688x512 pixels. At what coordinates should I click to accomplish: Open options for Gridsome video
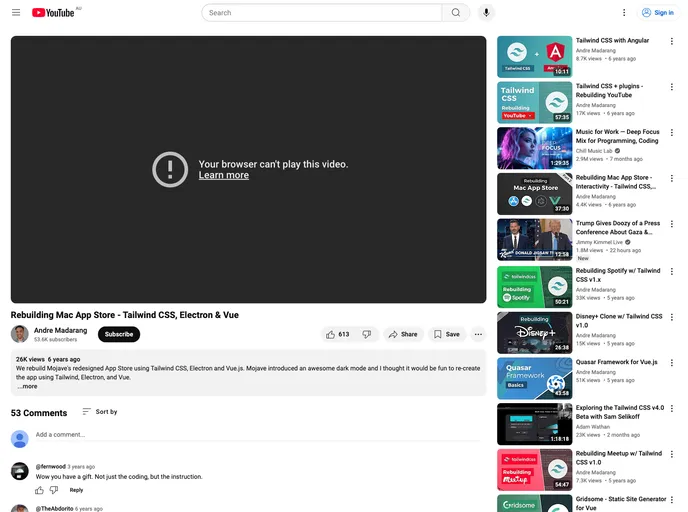click(x=672, y=500)
